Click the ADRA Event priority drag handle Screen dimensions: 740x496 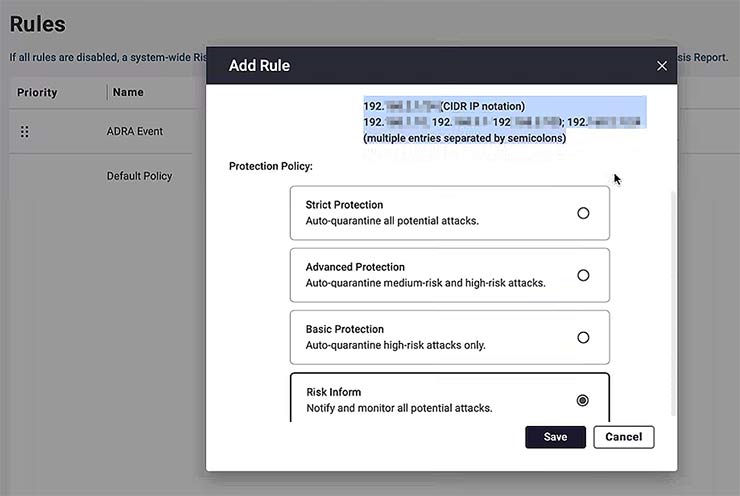tap(25, 131)
